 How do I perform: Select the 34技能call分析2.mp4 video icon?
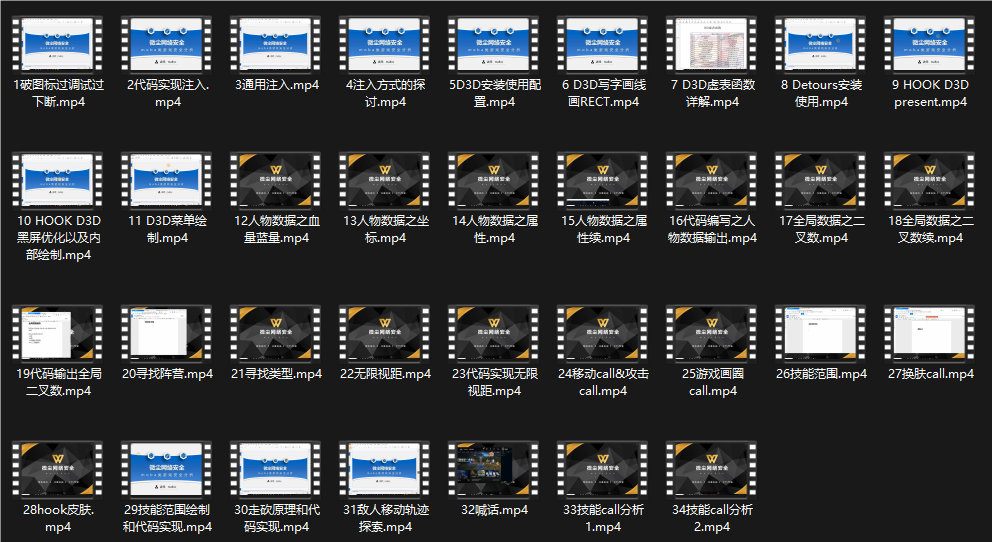pos(712,469)
